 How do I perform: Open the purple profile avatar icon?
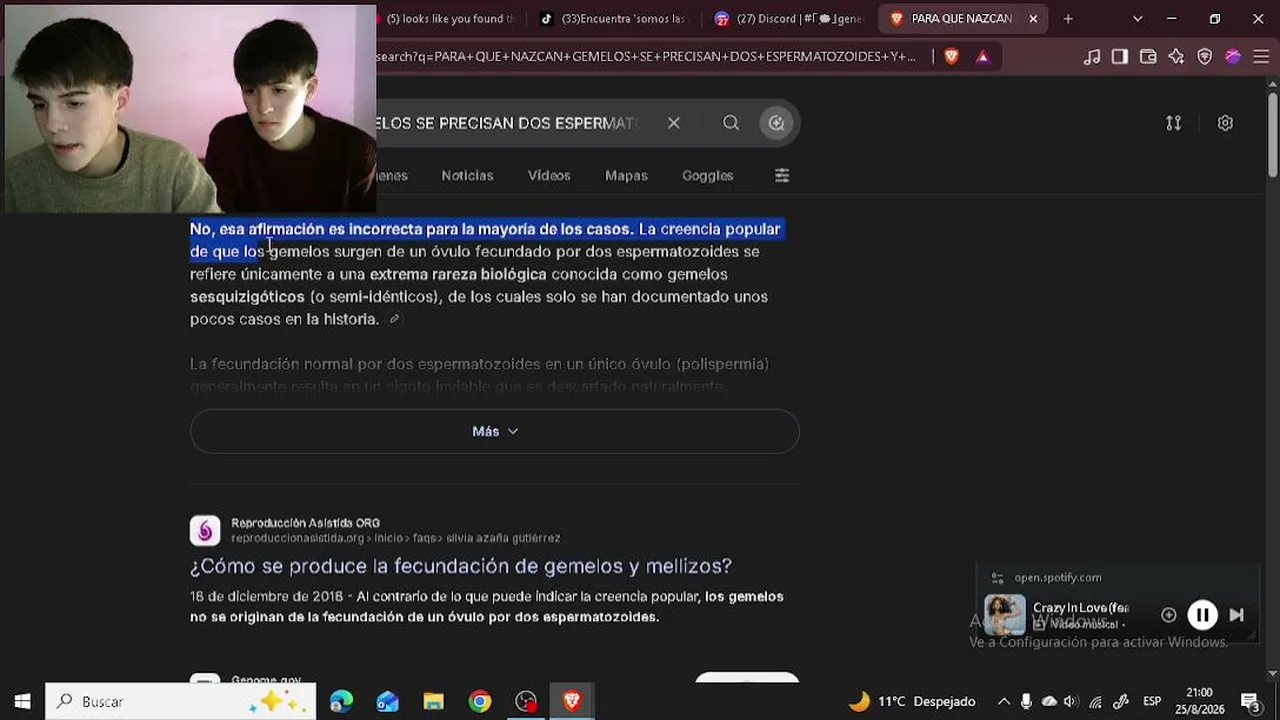[1233, 57]
